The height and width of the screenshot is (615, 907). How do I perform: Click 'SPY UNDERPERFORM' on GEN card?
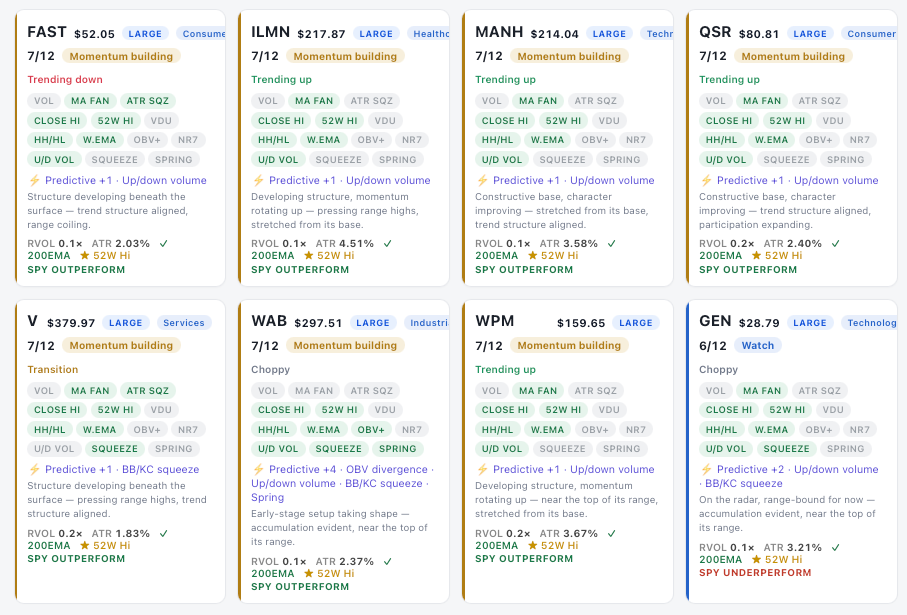(x=755, y=573)
